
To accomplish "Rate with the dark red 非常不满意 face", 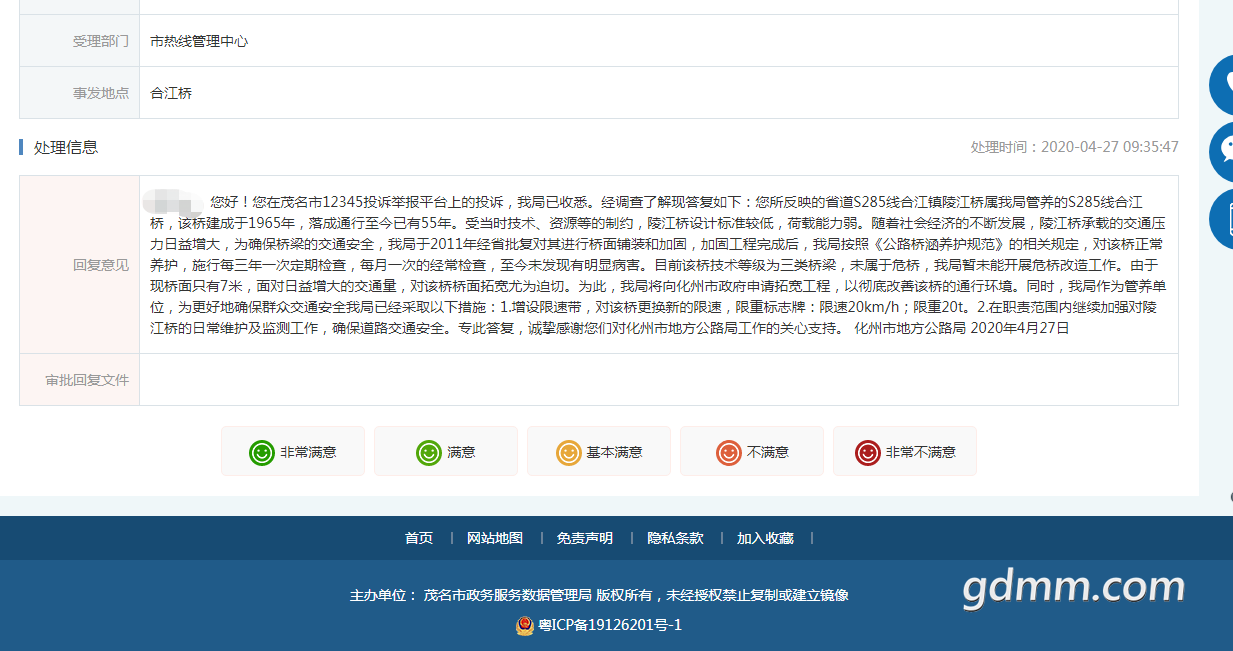I will pyautogui.click(x=867, y=452).
